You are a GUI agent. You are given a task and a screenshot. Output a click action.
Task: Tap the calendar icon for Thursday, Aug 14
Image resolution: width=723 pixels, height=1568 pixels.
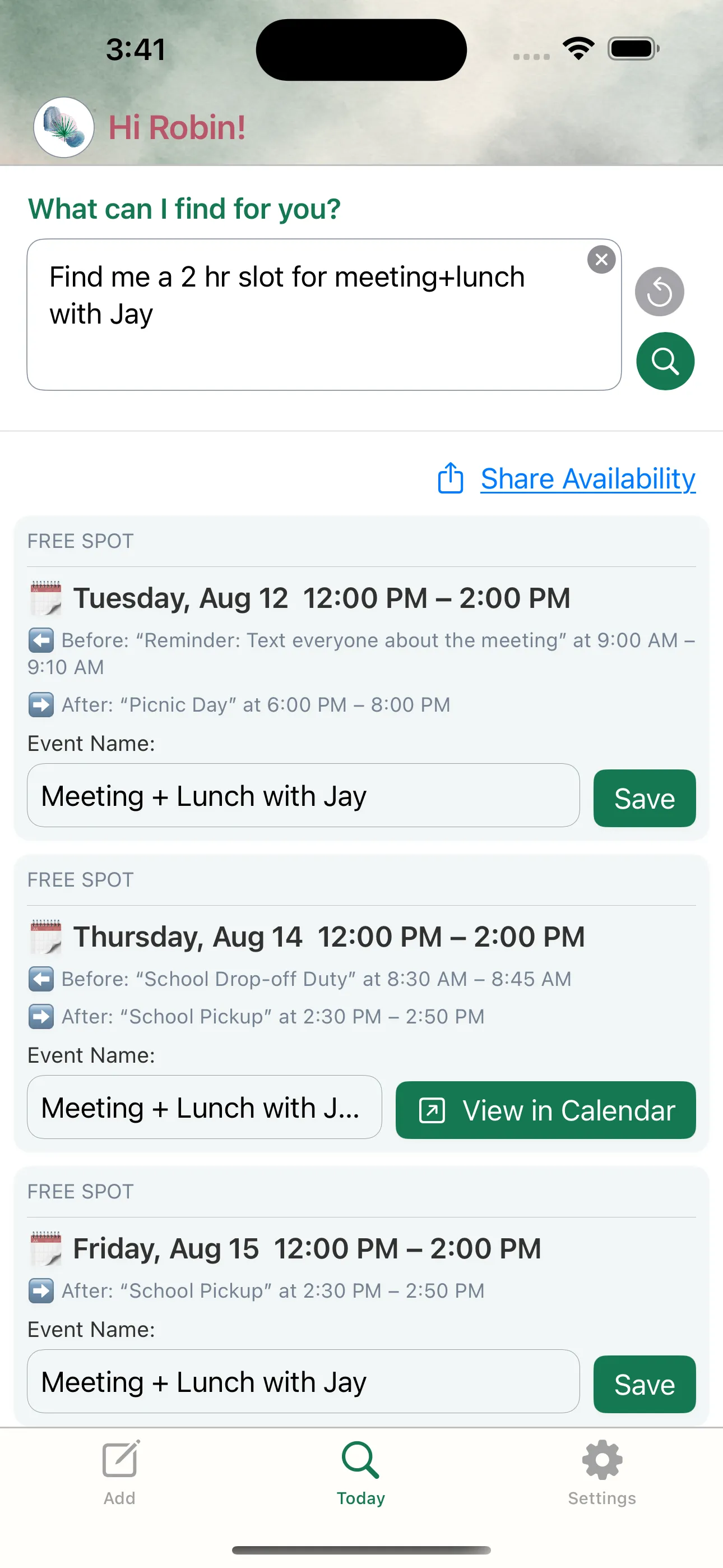45,937
